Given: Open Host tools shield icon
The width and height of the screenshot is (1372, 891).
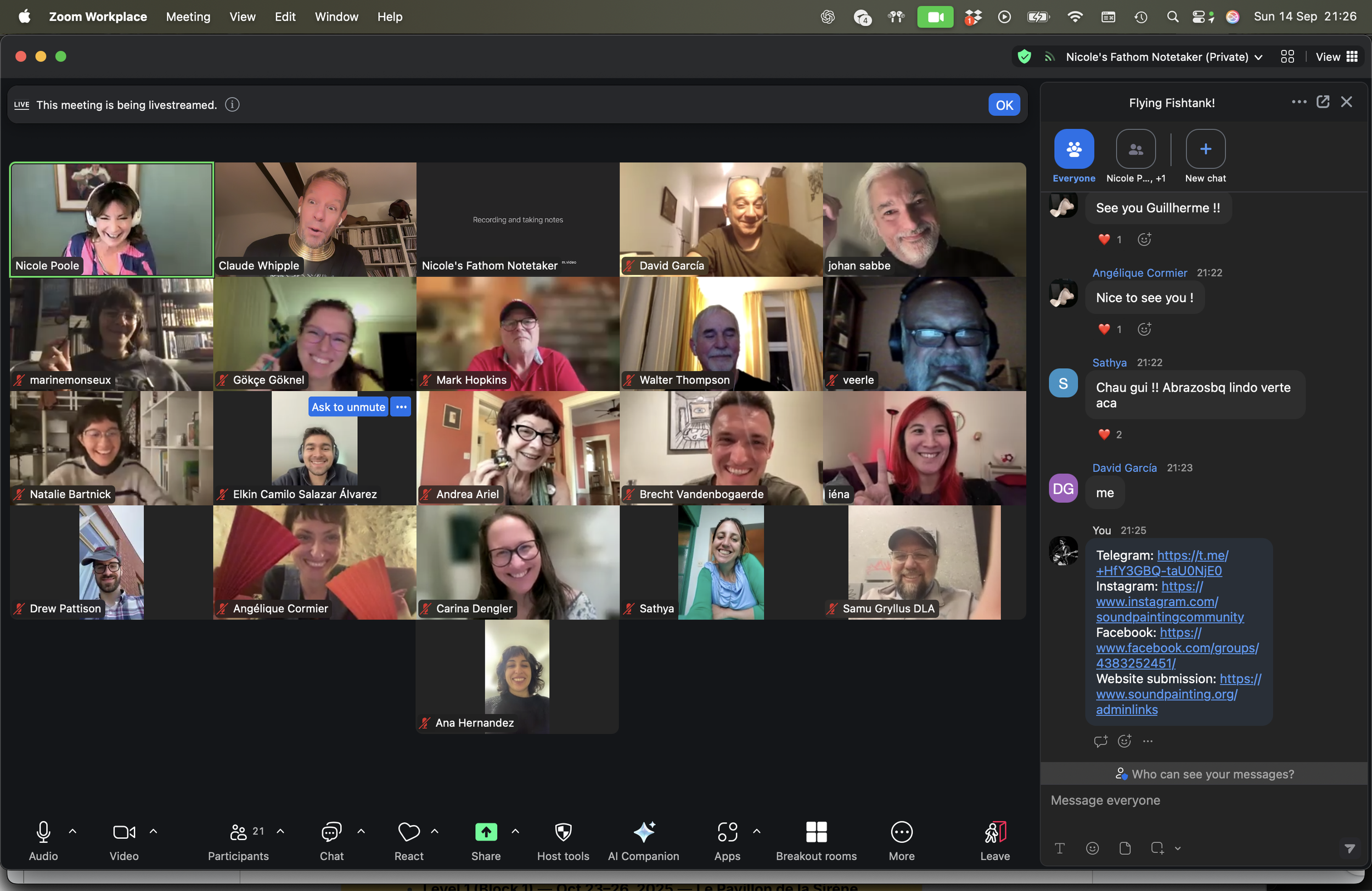Looking at the screenshot, I should tap(563, 832).
